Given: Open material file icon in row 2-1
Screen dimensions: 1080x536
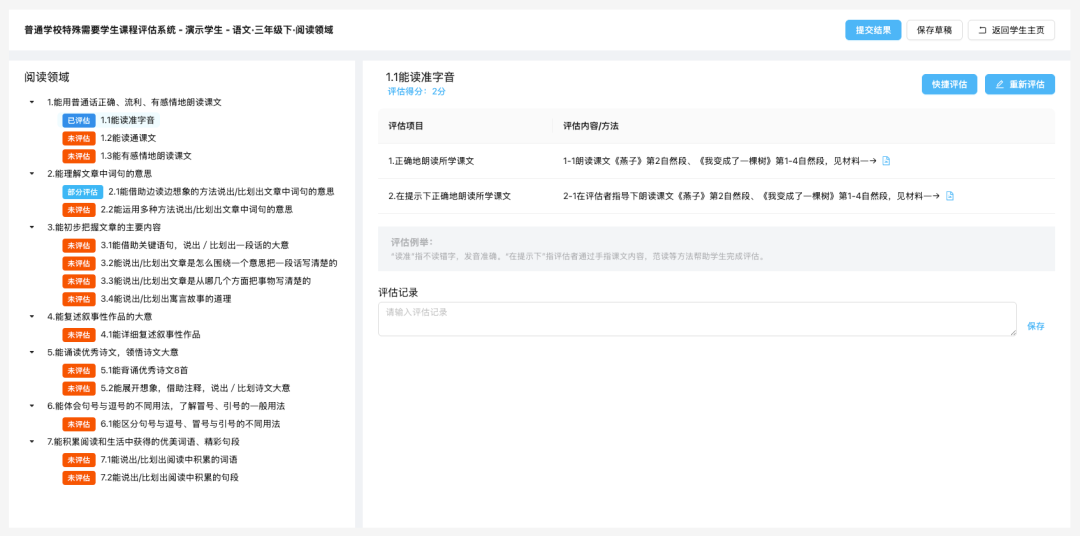Looking at the screenshot, I should pyautogui.click(x=950, y=196).
